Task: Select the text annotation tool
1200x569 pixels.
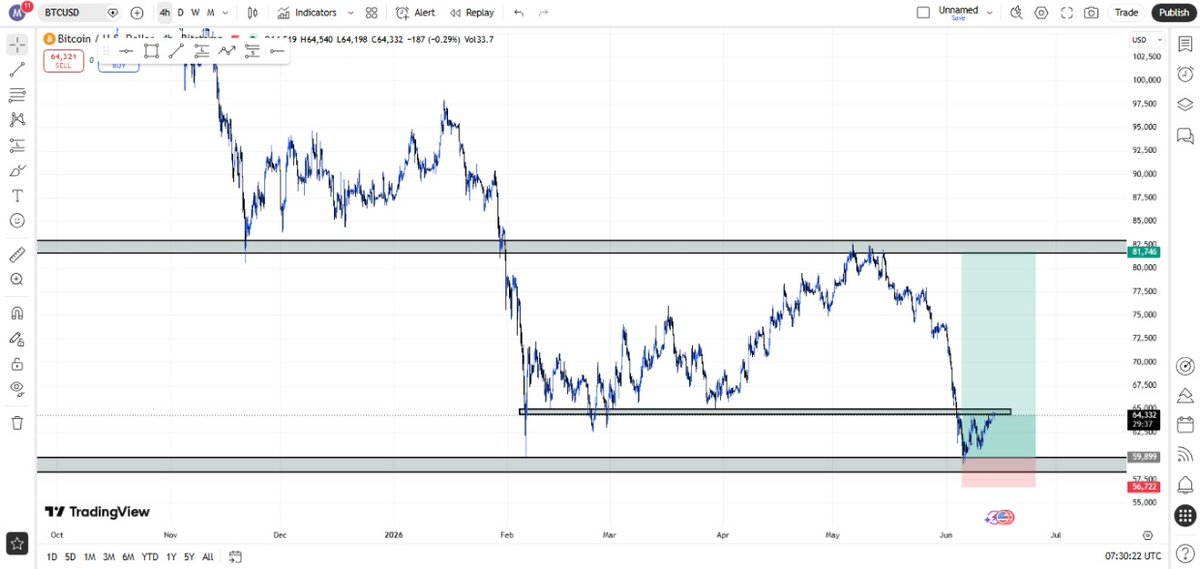Action: tap(17, 195)
